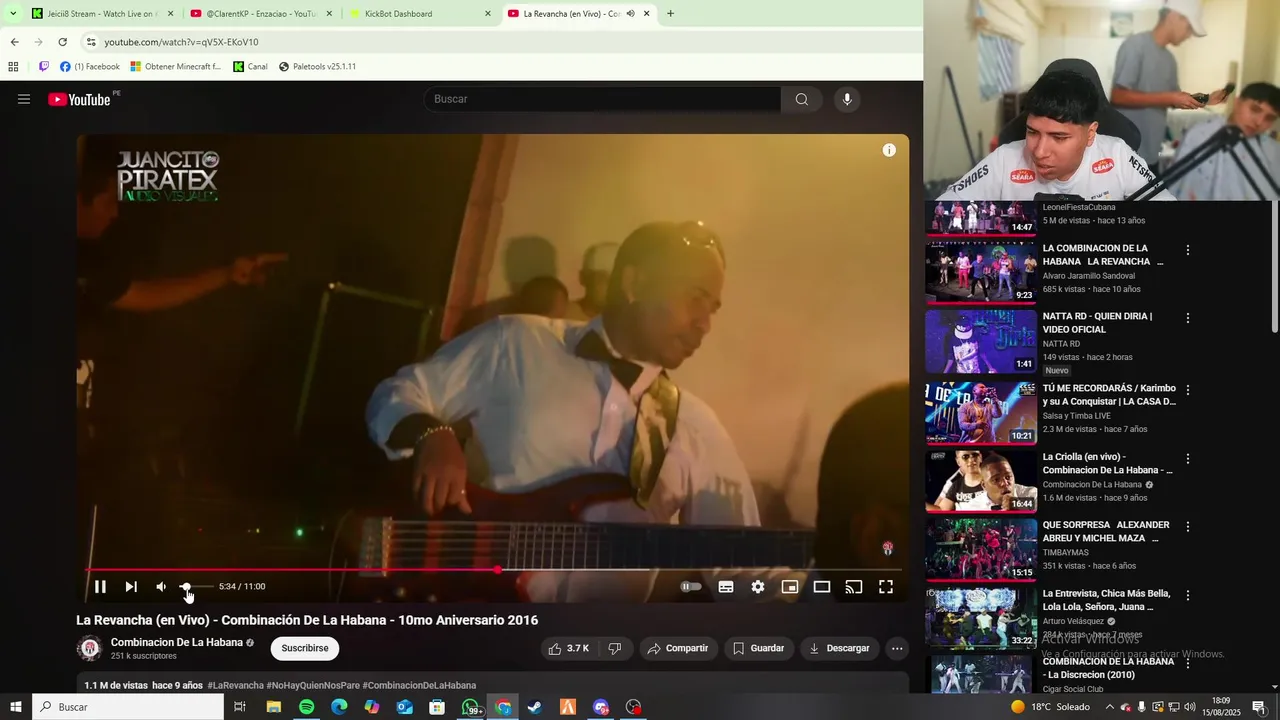Like the video with thumbs up

pos(568,648)
